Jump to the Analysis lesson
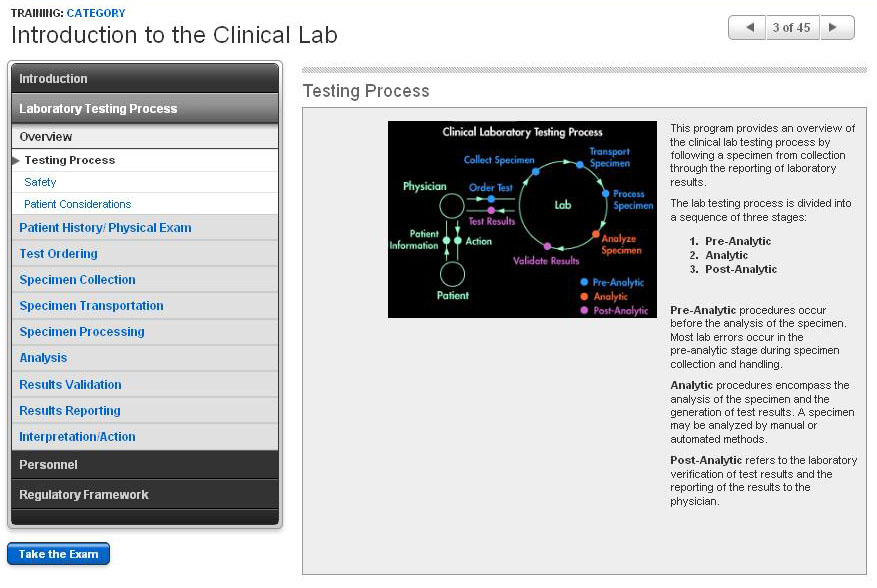Viewport: 877px width, 588px height. [x=43, y=358]
